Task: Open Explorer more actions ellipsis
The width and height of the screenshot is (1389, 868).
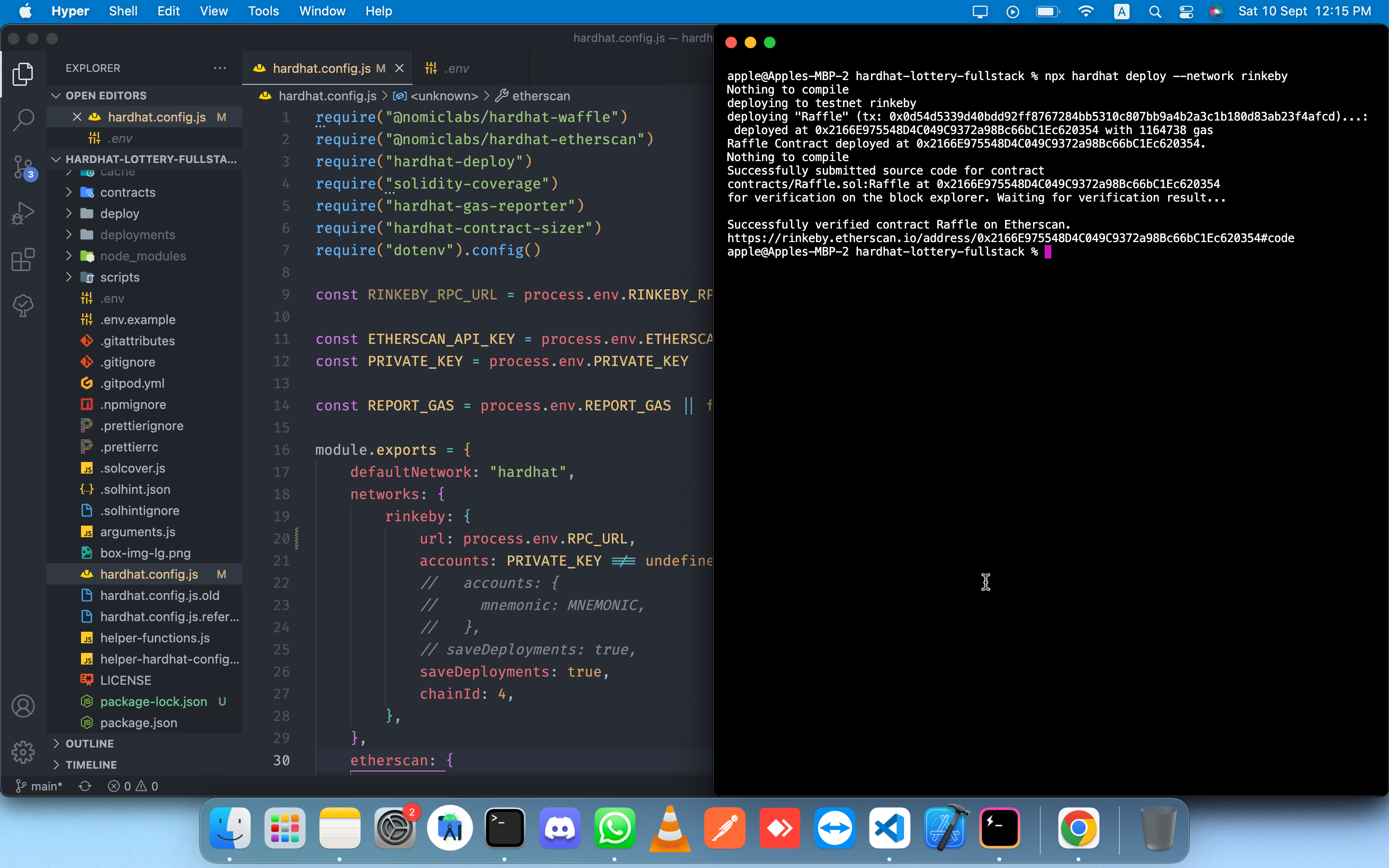Action: (220, 68)
